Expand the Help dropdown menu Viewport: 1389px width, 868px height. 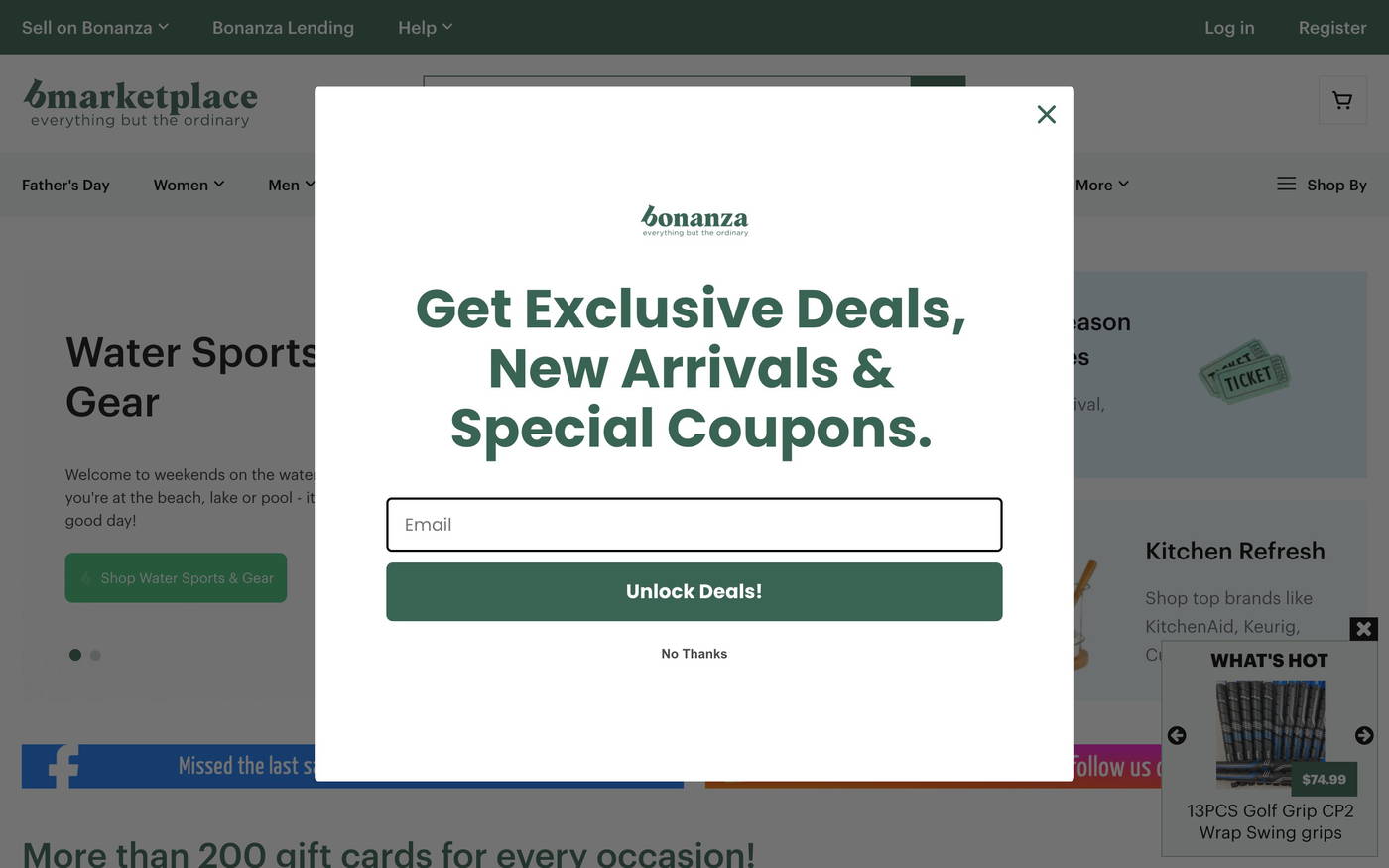tap(425, 27)
